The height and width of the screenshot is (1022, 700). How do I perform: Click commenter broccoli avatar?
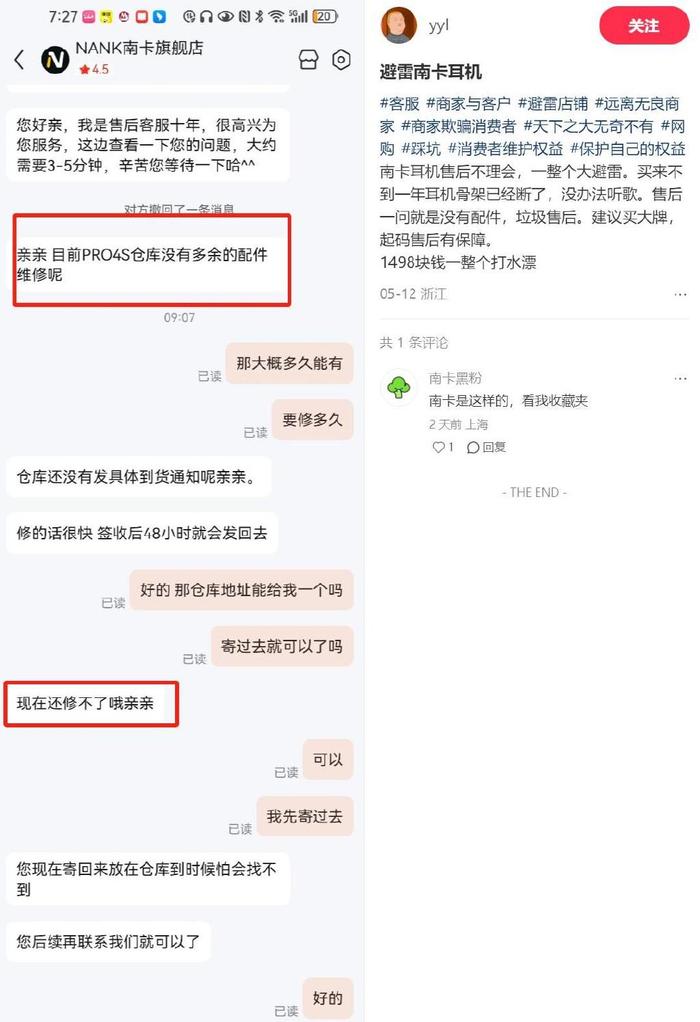pos(398,388)
